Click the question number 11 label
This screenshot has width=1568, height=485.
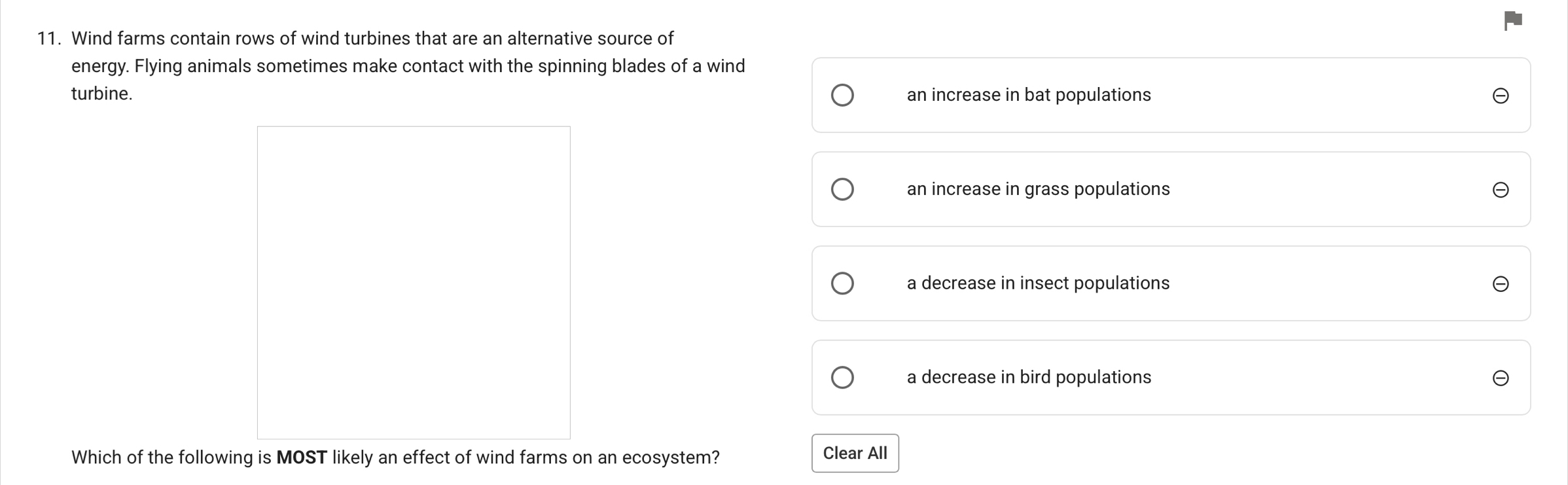click(x=49, y=39)
